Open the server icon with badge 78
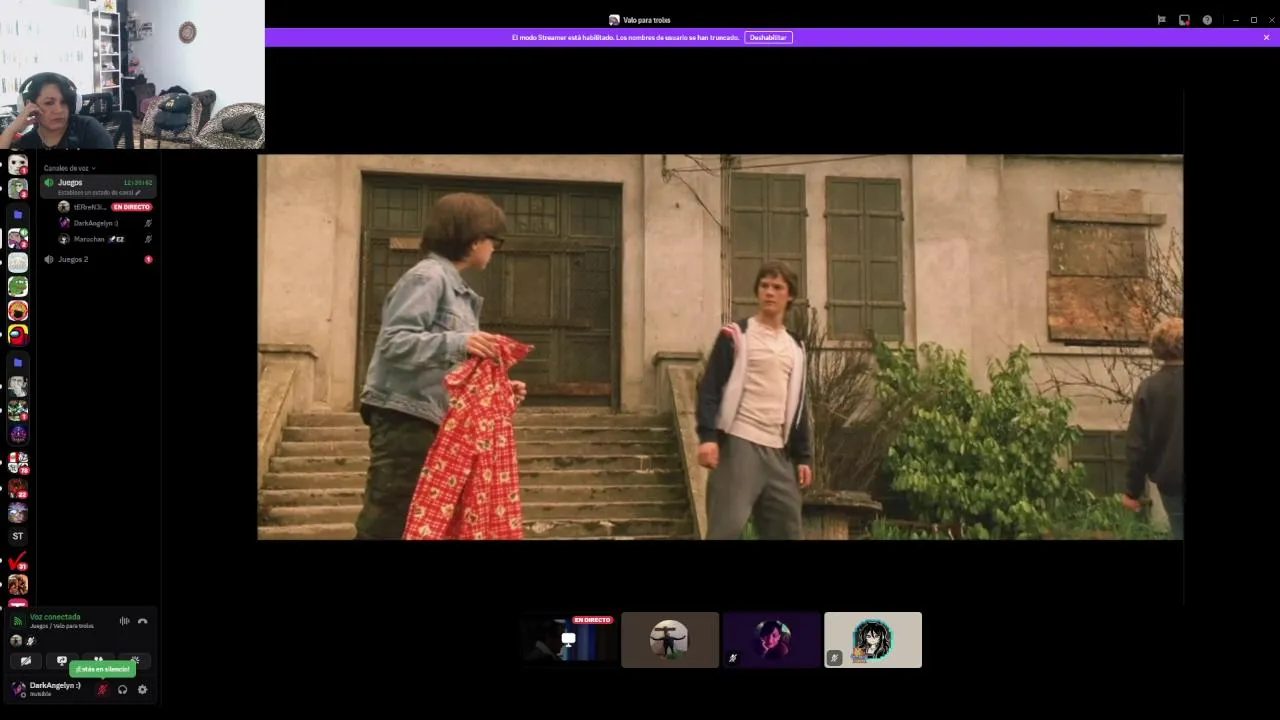The image size is (1280, 720). click(x=18, y=462)
